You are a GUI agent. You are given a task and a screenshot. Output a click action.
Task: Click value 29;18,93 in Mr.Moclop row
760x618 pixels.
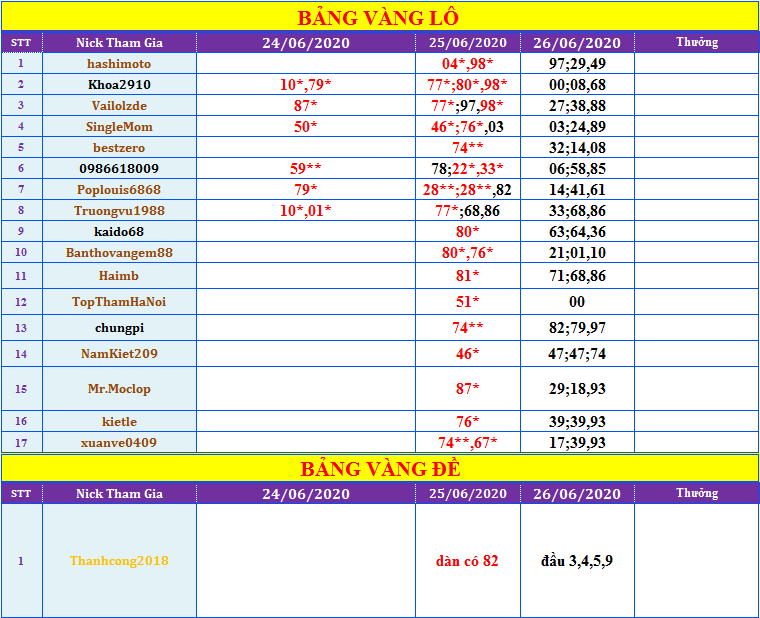577,389
